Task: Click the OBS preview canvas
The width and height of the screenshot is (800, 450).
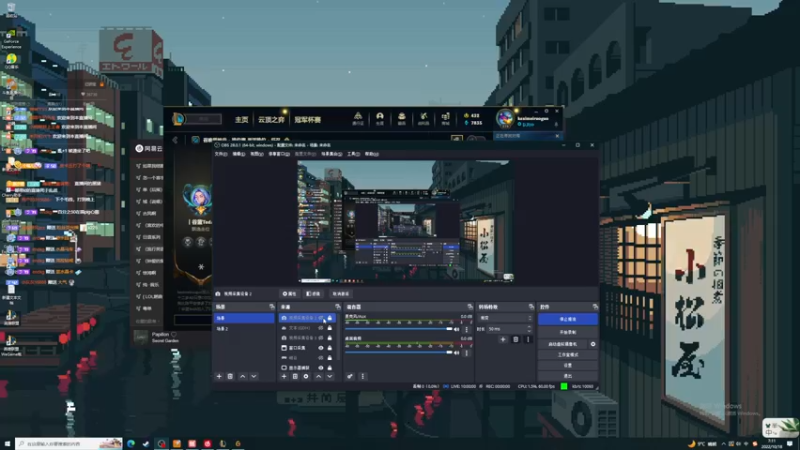Action: click(x=406, y=222)
